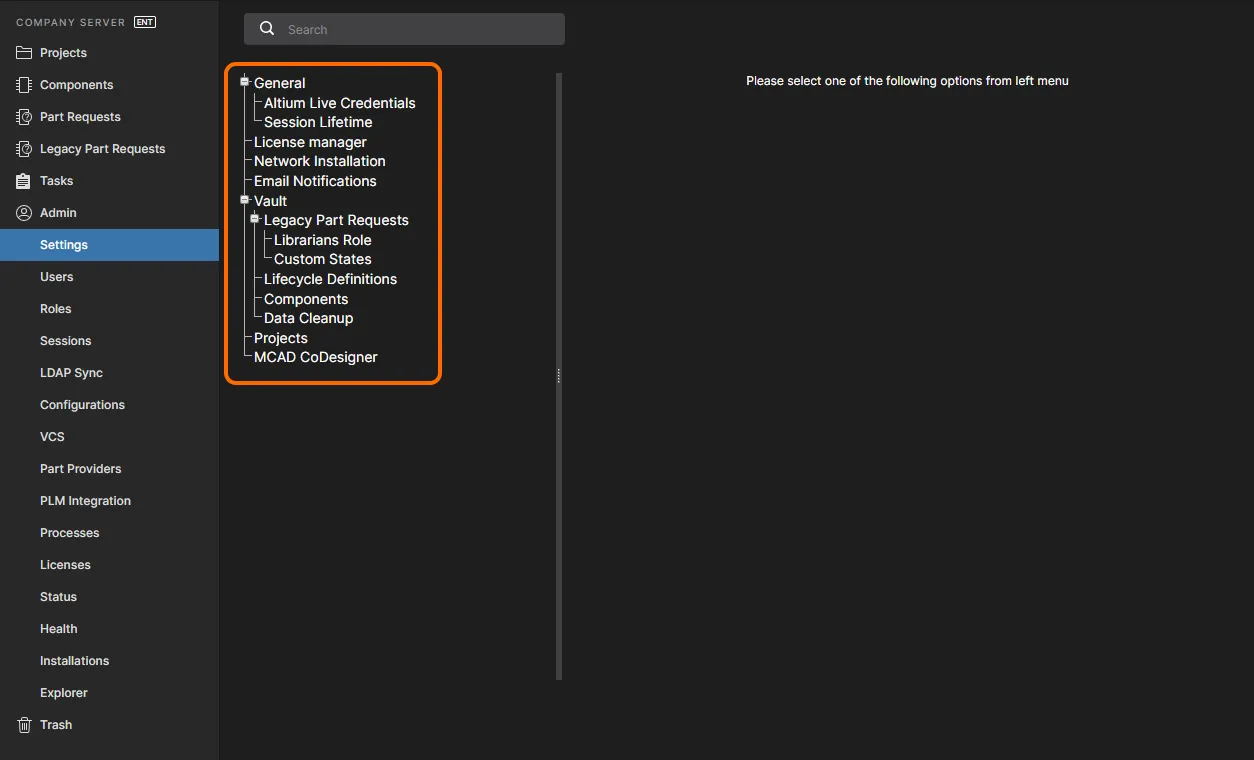Select Session Lifetime setting
The height and width of the screenshot is (760, 1254).
[x=318, y=122]
